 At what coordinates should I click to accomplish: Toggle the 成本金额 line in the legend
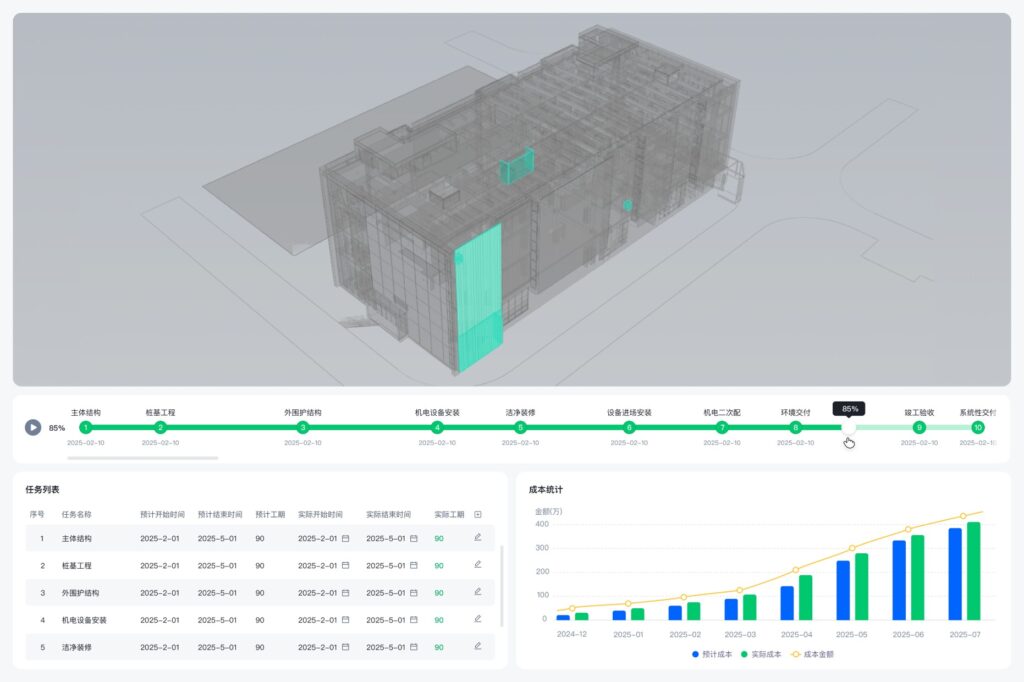(x=811, y=655)
